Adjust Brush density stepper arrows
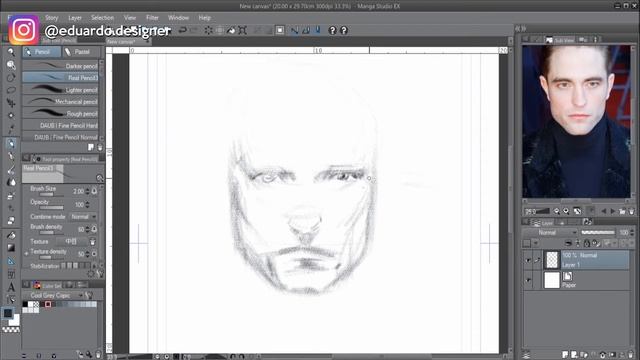This screenshot has width=640, height=360. pos(87,229)
